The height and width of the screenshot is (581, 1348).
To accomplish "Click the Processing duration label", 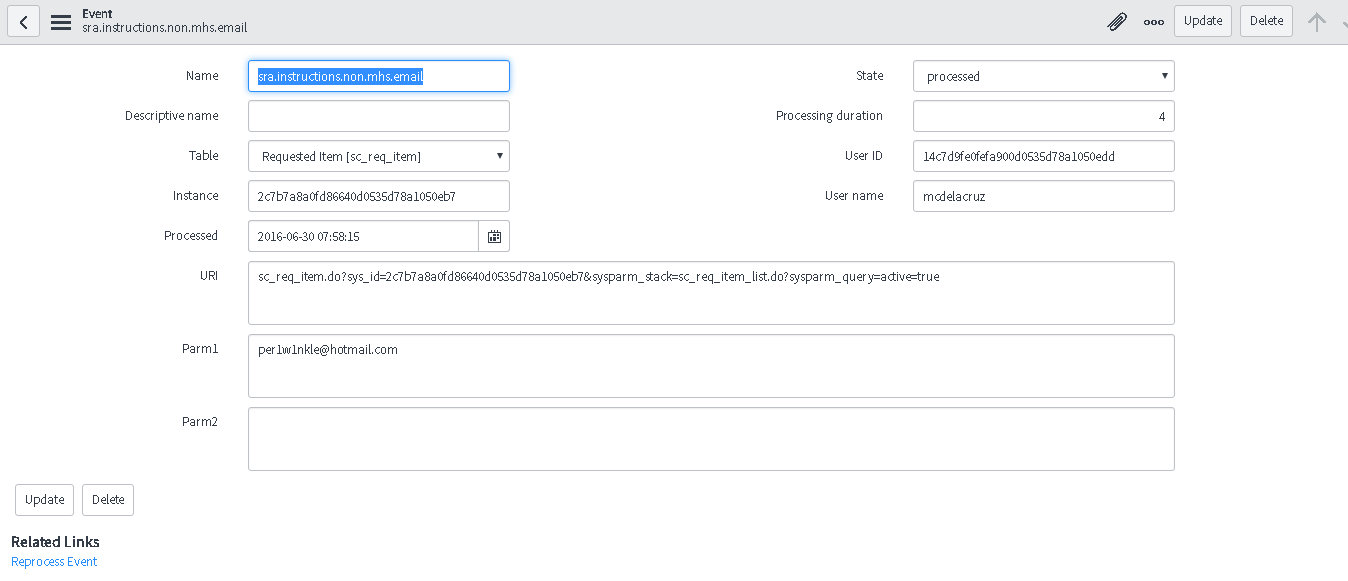I will coord(829,116).
